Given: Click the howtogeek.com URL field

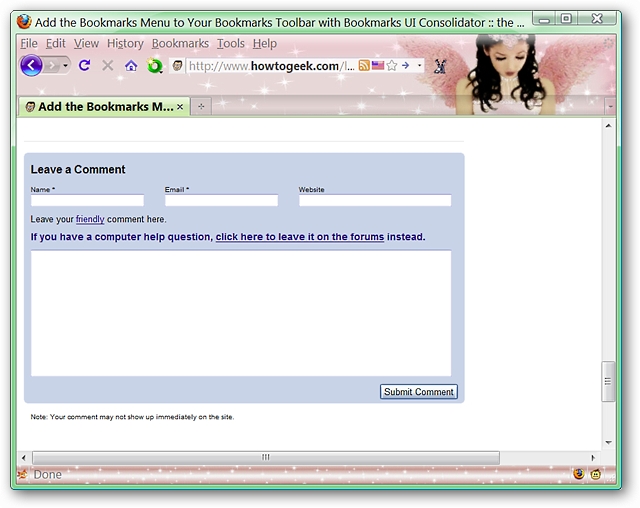Looking at the screenshot, I should pos(271,66).
